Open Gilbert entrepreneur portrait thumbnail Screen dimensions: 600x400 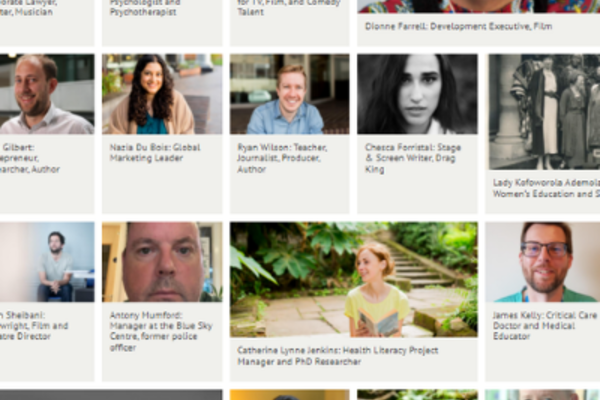click(47, 94)
